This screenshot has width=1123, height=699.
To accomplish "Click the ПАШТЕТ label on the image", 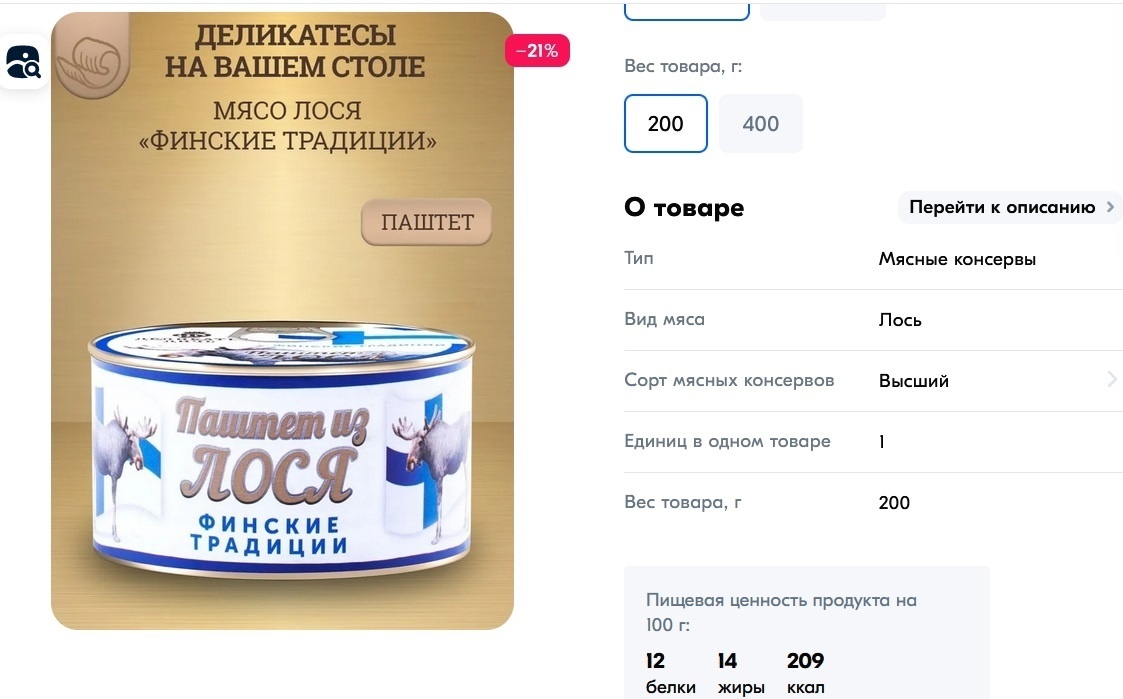I will tap(427, 222).
